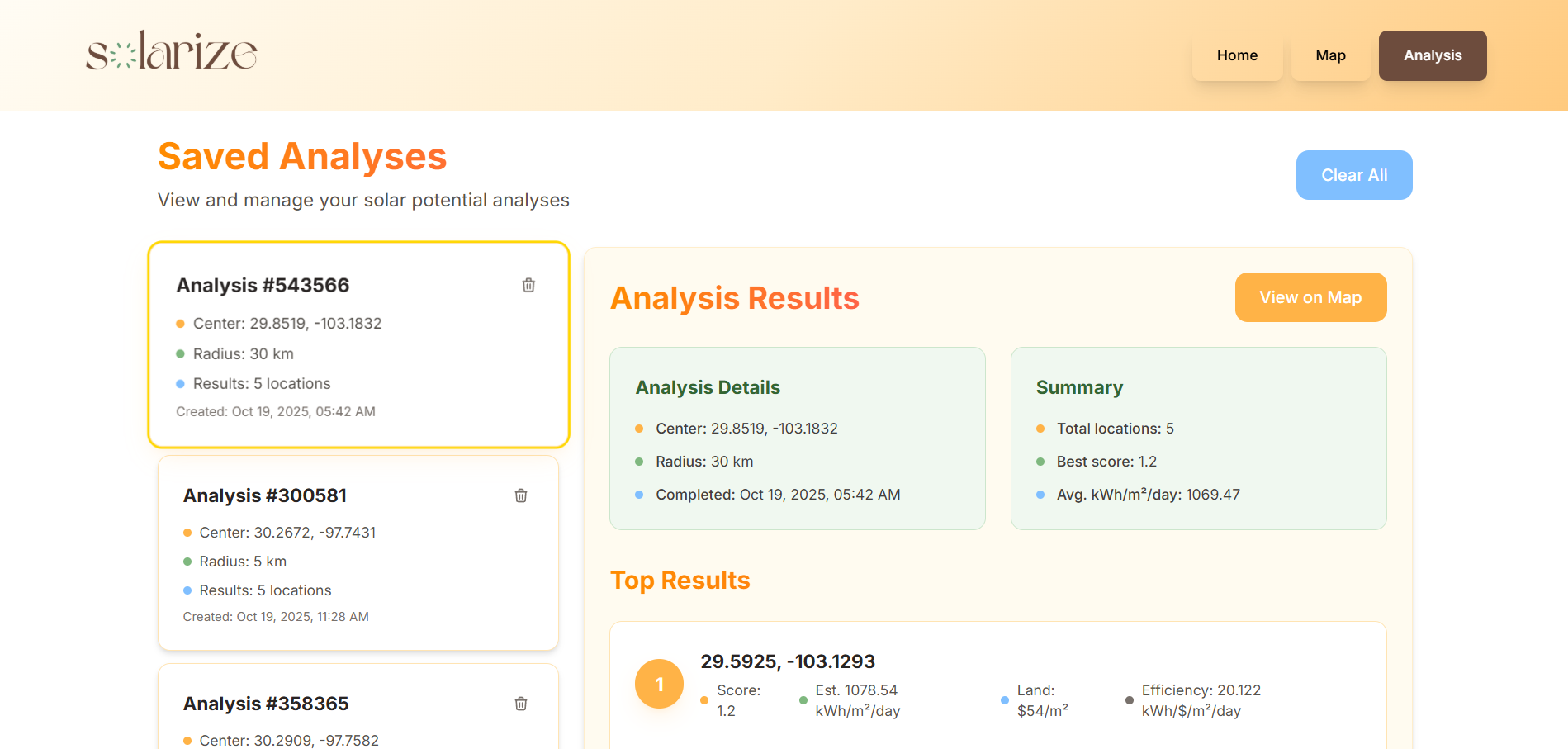Open the Map page
This screenshot has width=1568, height=749.
1330,55
